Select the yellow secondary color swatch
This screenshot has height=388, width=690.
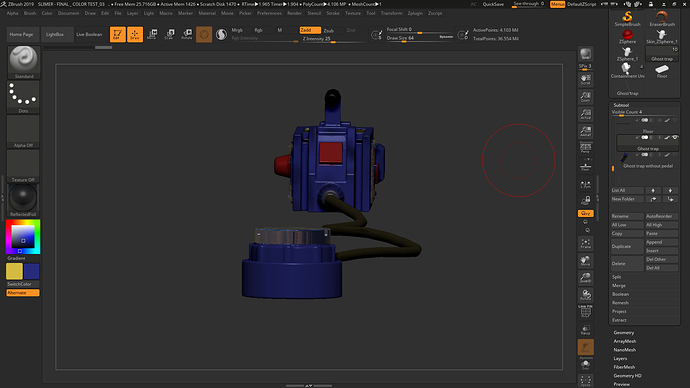(x=14, y=271)
